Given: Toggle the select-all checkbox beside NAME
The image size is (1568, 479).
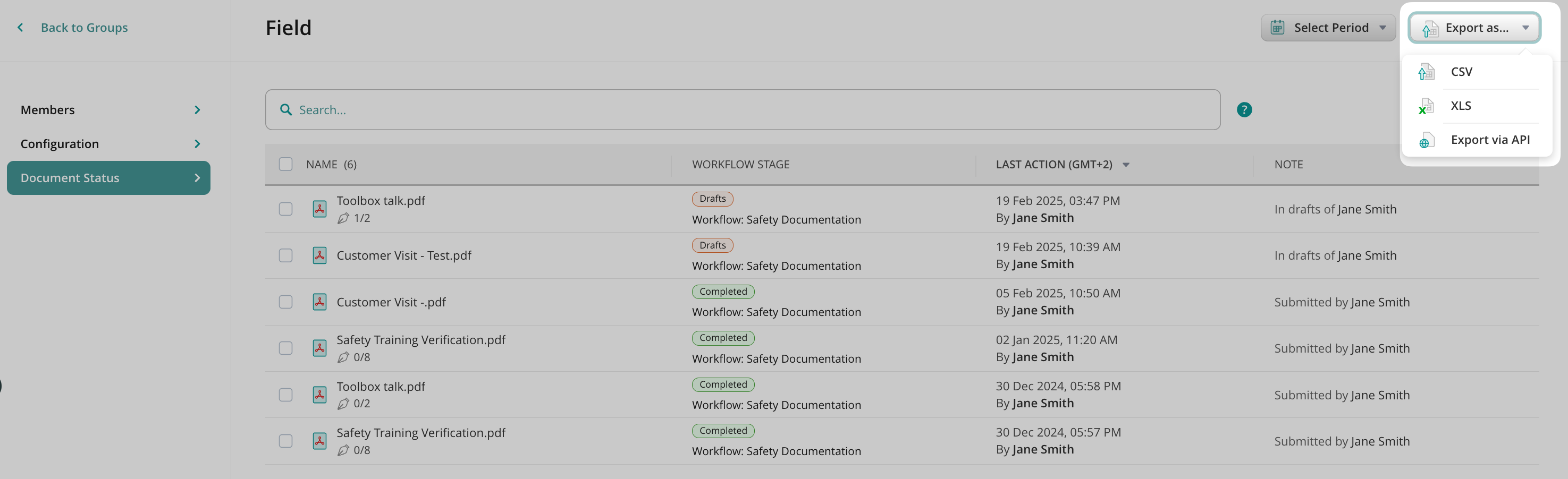Looking at the screenshot, I should coord(285,164).
